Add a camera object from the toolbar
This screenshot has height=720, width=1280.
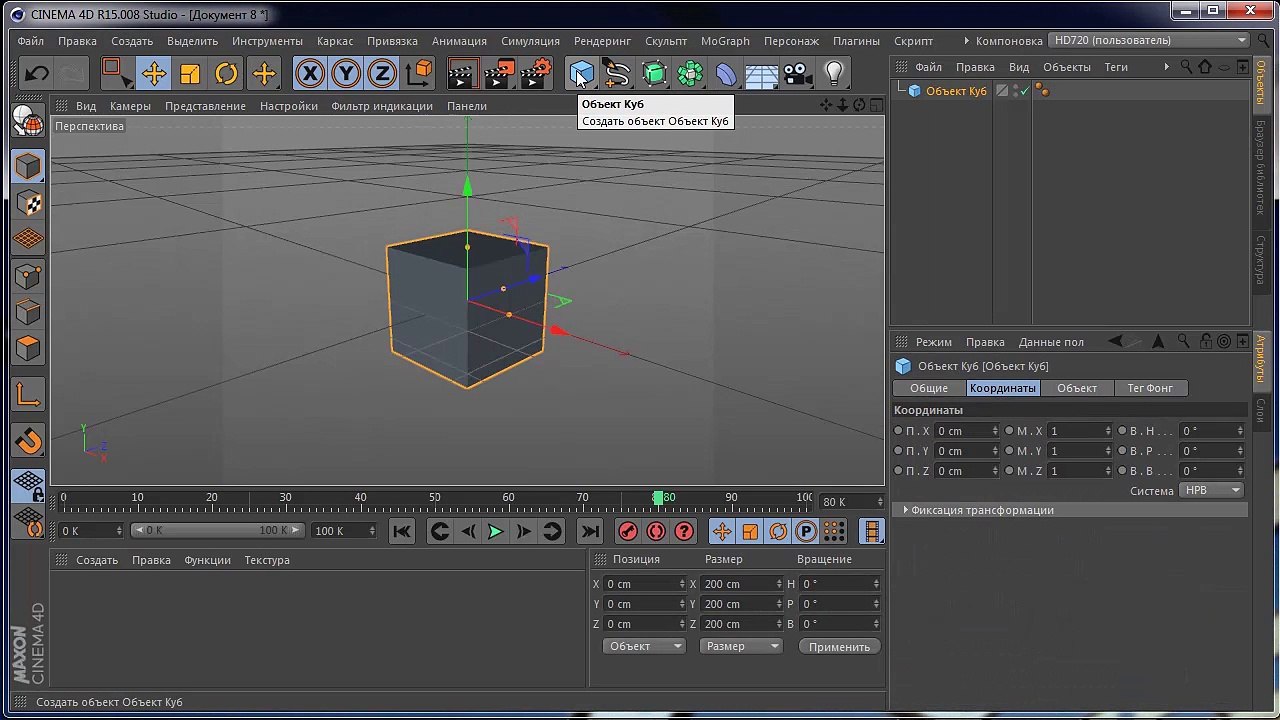798,73
